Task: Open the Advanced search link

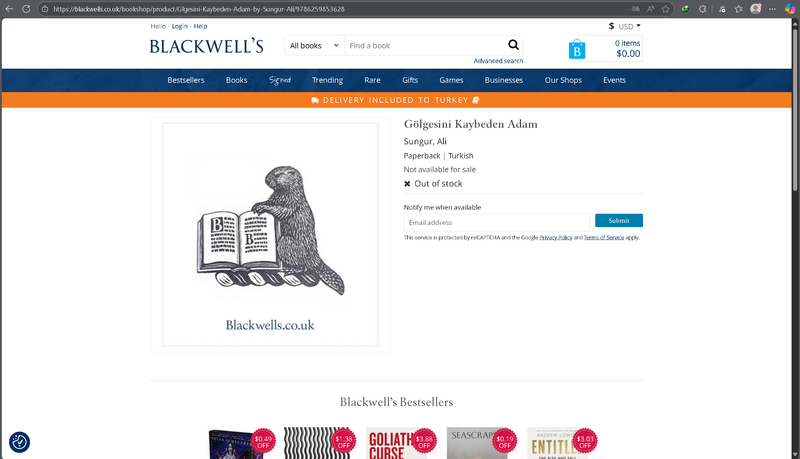Action: 498,61
